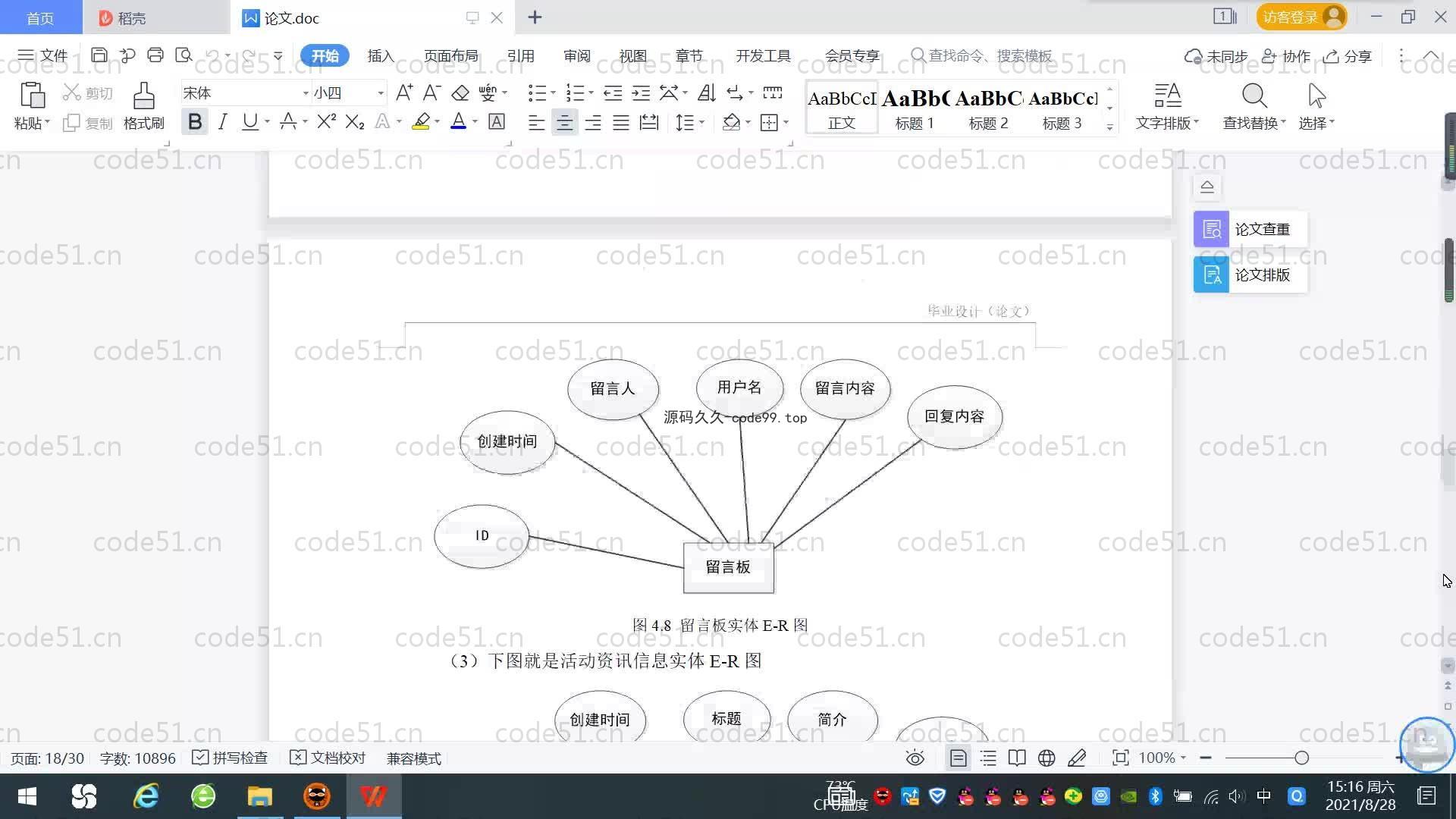
Task: Click the 协作 collaborate button
Action: coord(1286,56)
